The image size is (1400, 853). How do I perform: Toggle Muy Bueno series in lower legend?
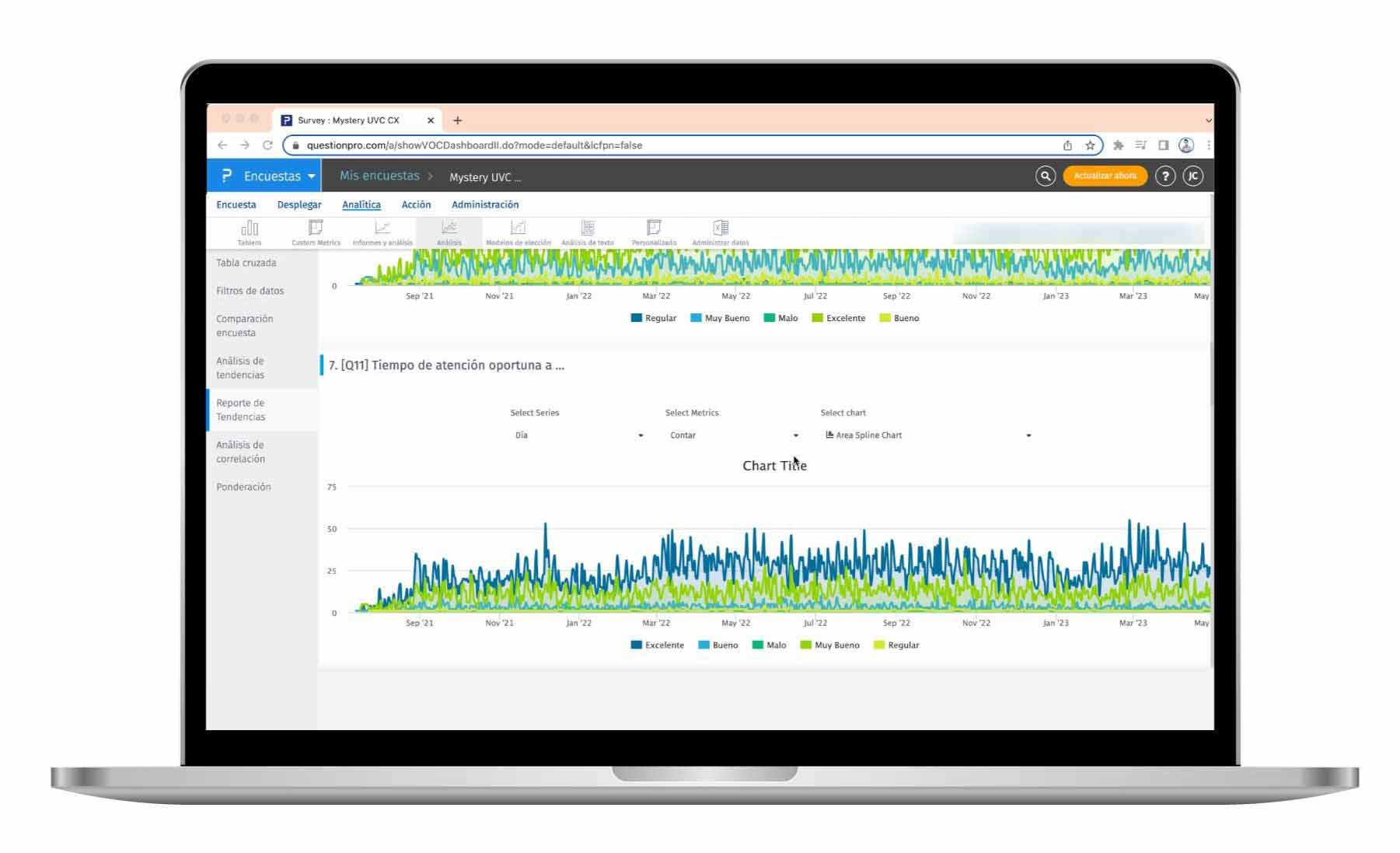tap(829, 645)
